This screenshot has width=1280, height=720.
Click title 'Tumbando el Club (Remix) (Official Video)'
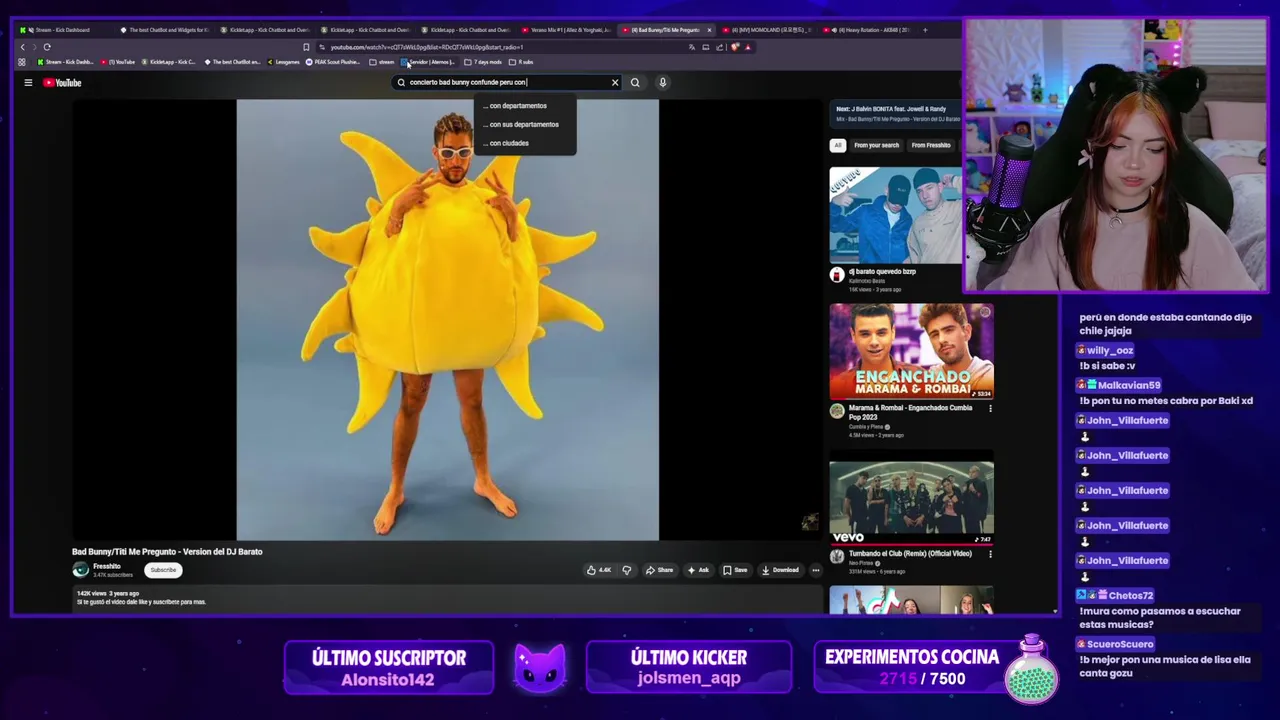point(910,553)
